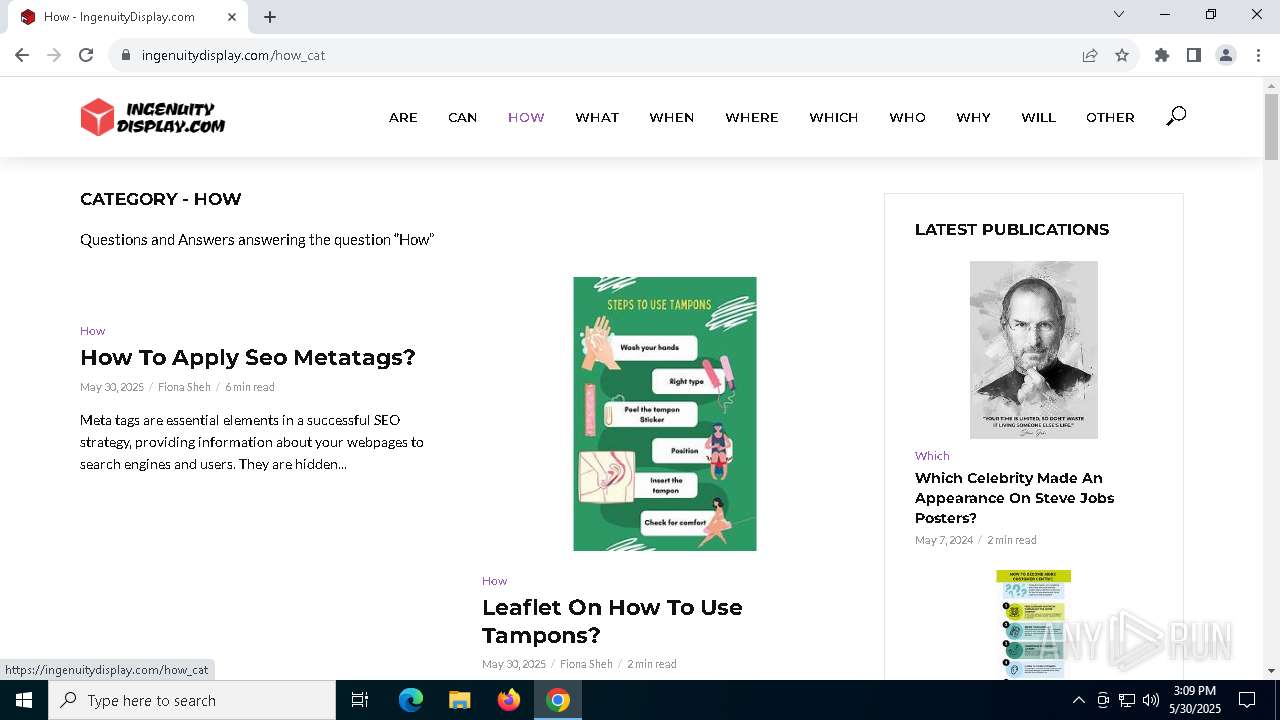Launch Microsoft Edge from the taskbar
This screenshot has width=1280, height=720.
[x=411, y=700]
